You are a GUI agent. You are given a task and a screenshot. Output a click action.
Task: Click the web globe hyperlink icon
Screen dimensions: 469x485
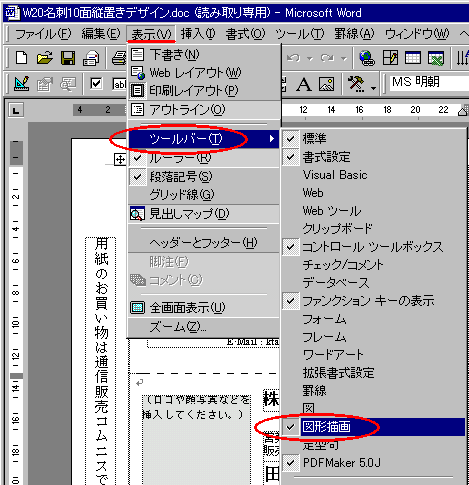(x=367, y=58)
